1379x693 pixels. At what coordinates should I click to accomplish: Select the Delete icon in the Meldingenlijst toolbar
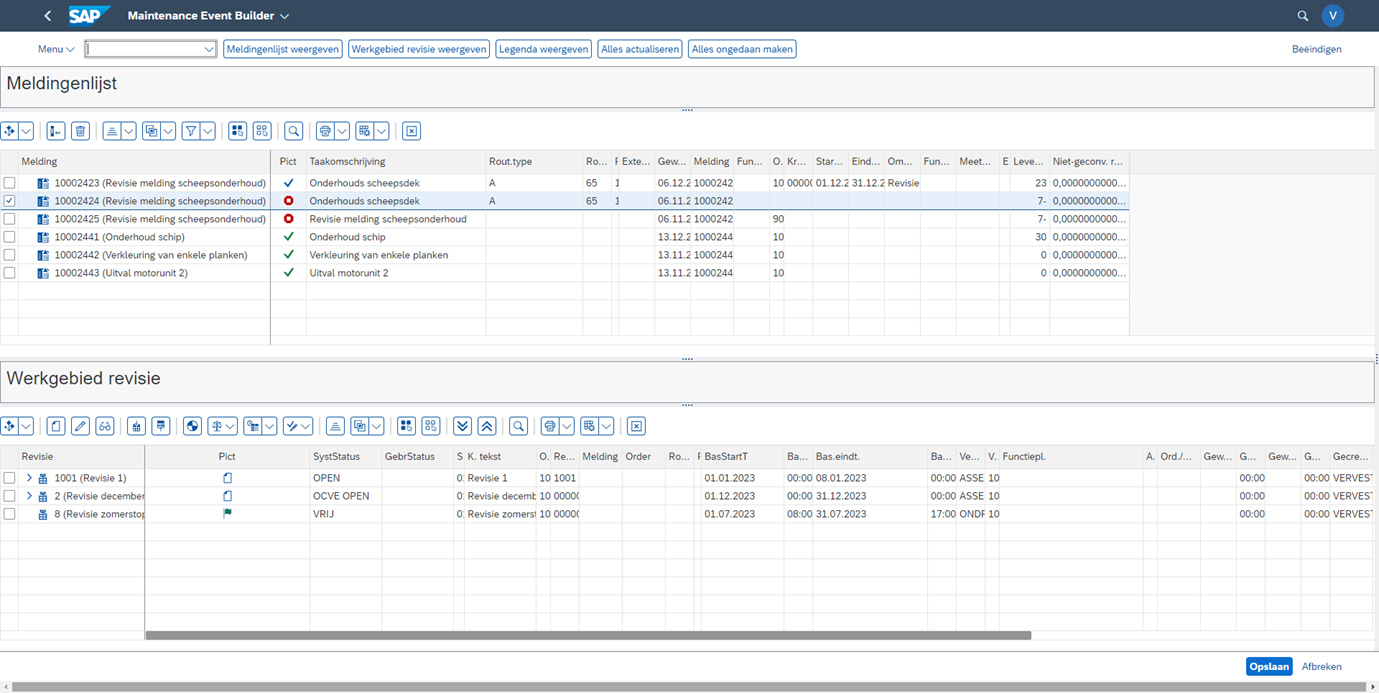81,130
